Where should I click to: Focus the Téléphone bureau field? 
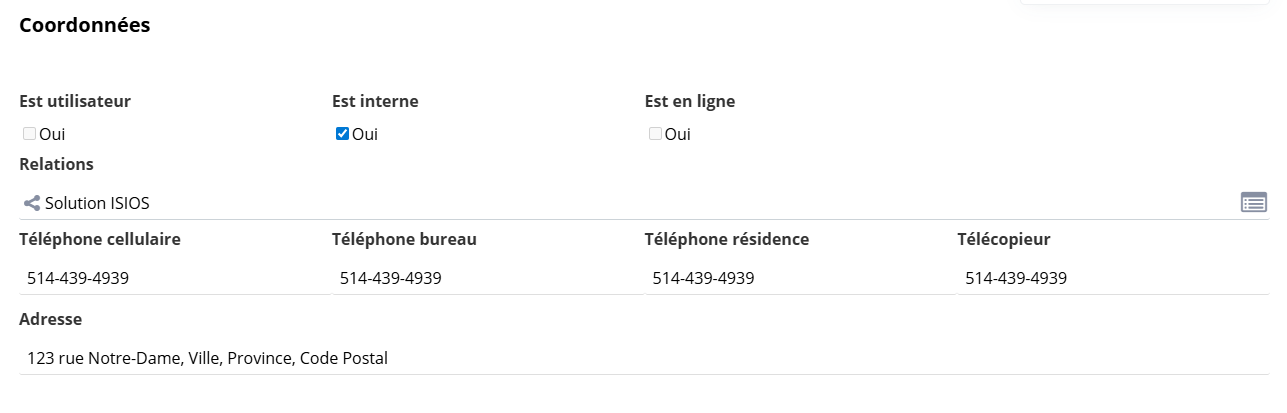coord(487,278)
